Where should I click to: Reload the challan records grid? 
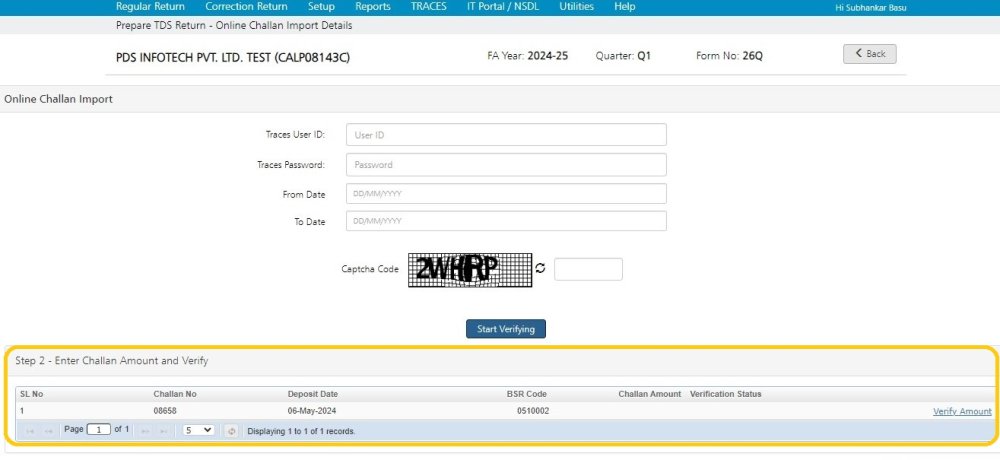pyautogui.click(x=232, y=431)
